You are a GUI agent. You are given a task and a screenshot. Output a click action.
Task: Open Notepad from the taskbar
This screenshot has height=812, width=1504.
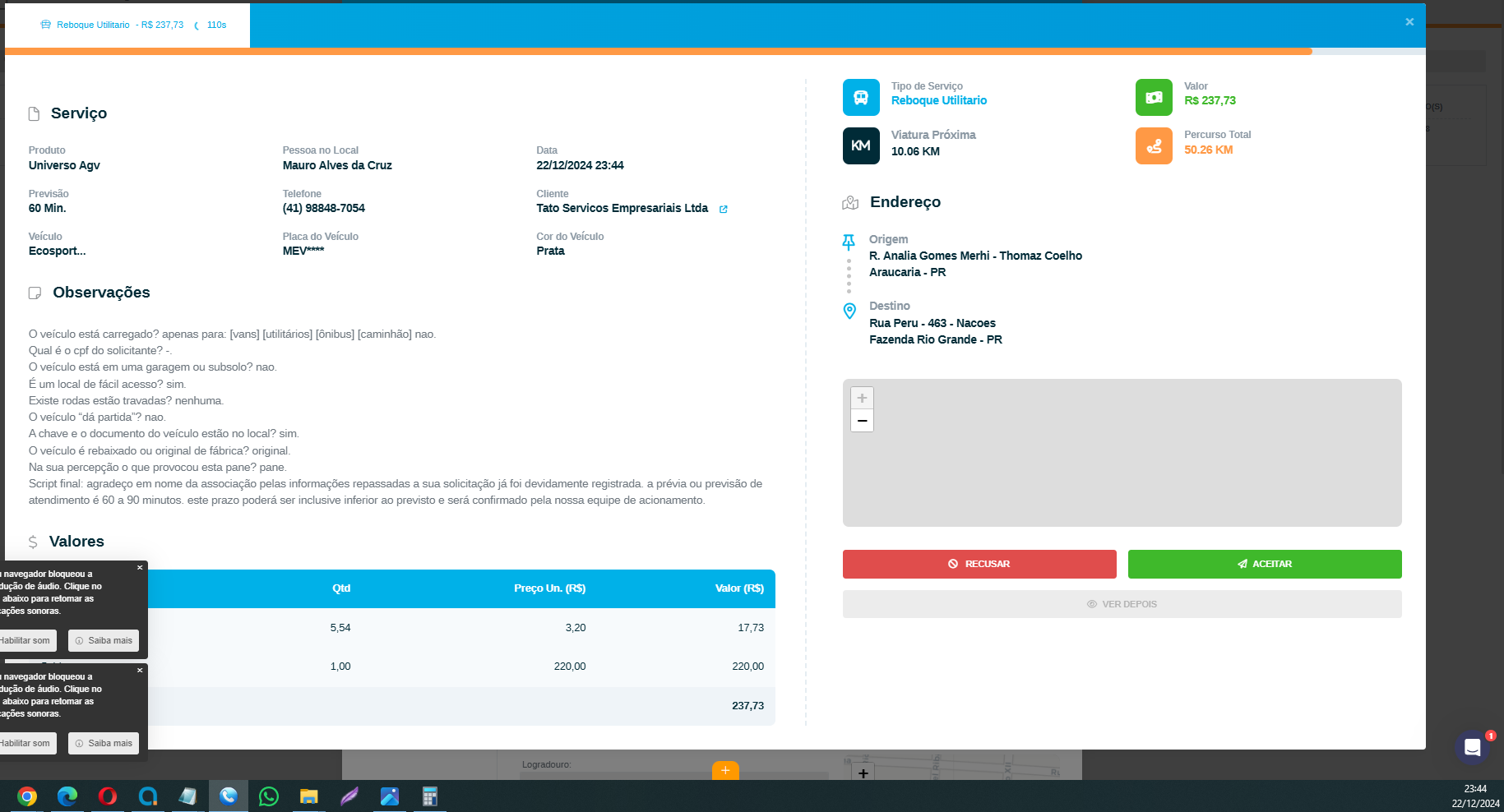click(x=188, y=796)
